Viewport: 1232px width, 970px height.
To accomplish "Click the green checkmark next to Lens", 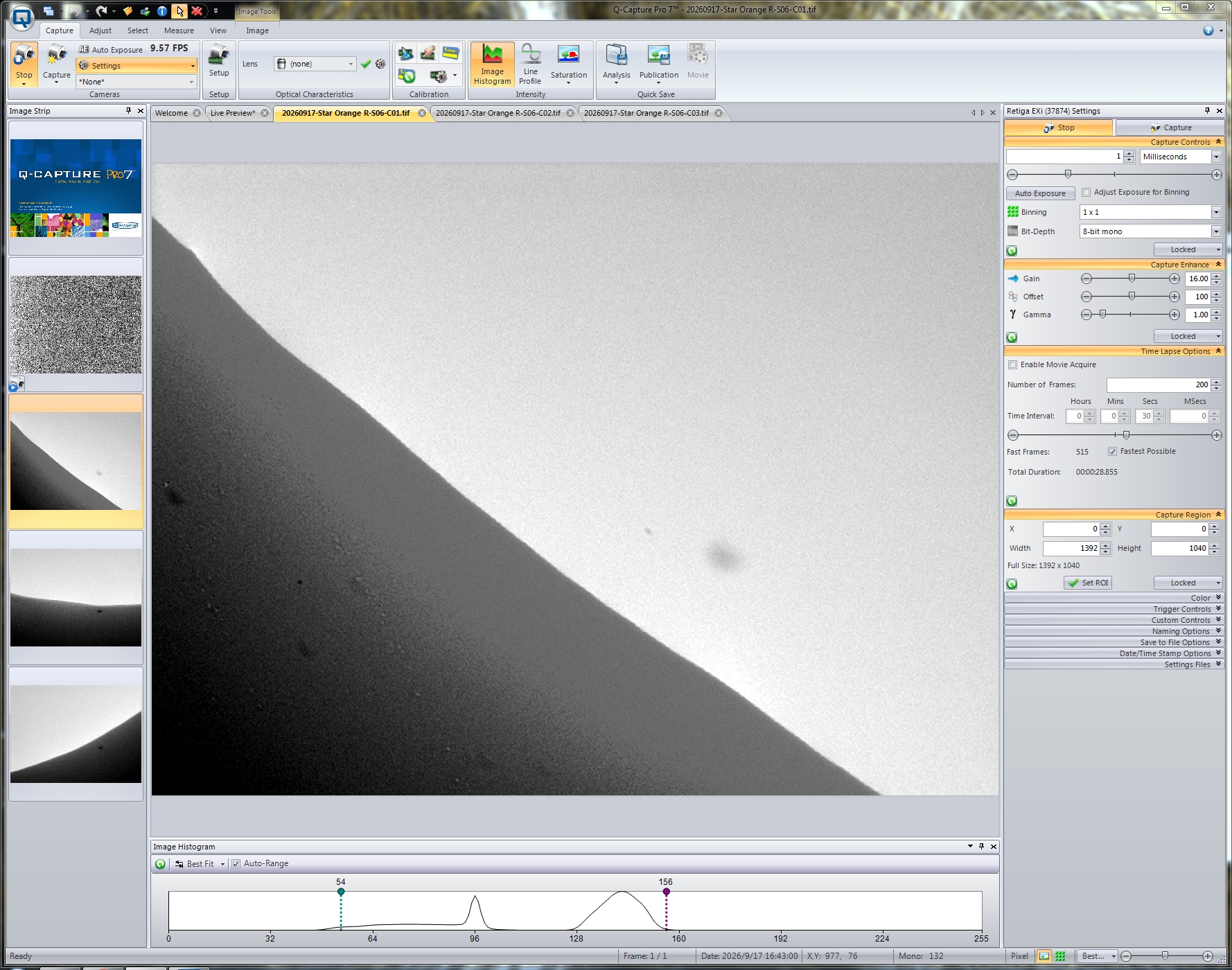I will pos(366,64).
